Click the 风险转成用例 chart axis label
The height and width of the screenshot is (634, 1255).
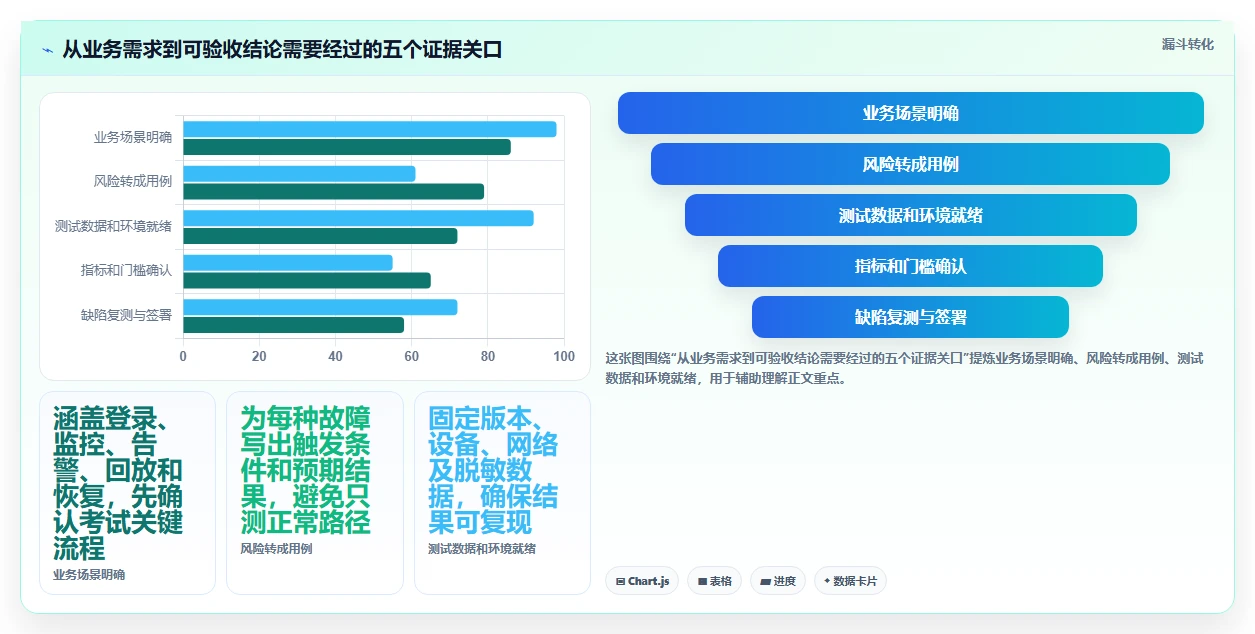[x=133, y=182]
